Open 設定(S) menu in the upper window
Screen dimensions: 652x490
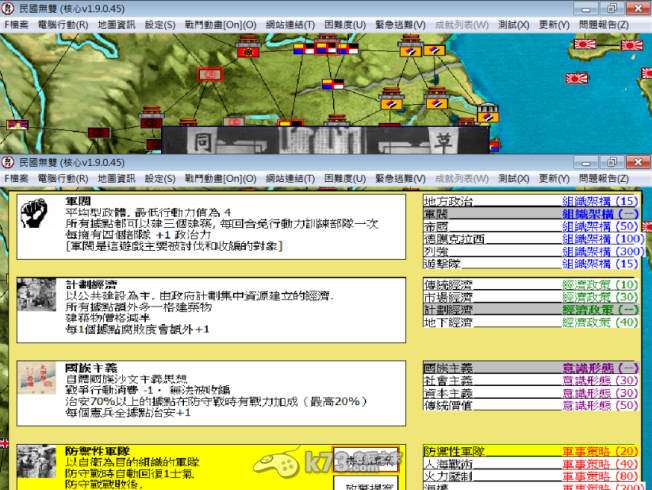coord(160,25)
